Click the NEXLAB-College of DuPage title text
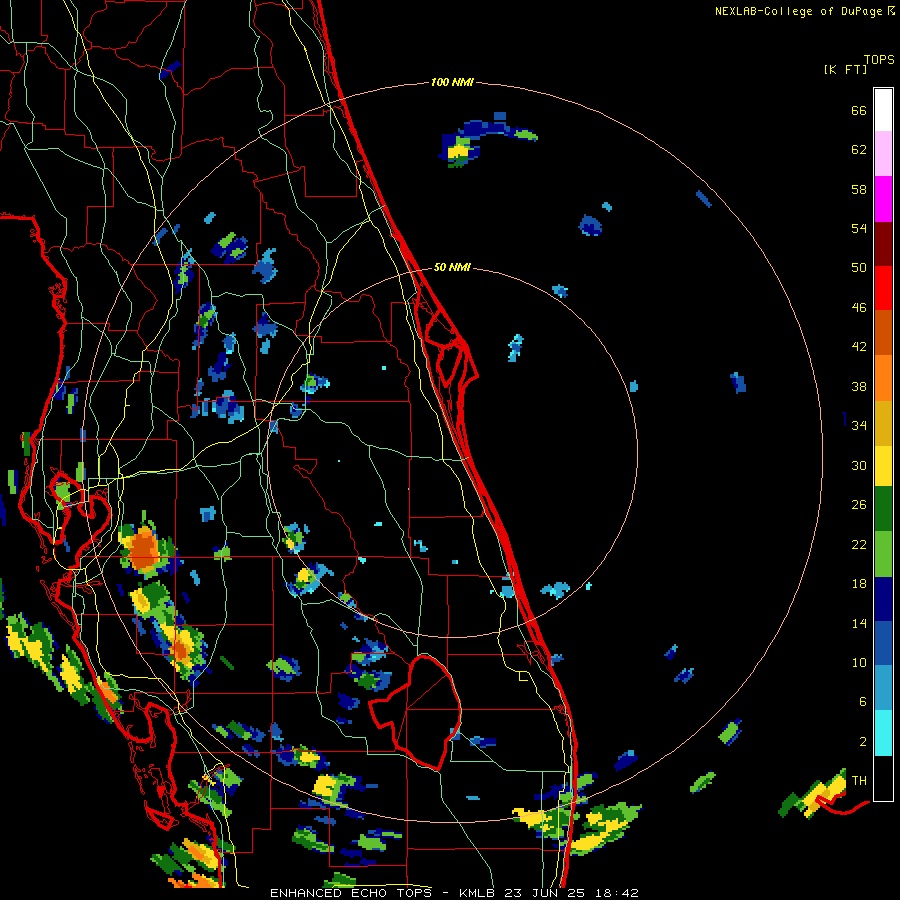Screen dimensions: 900x900 [x=798, y=11]
